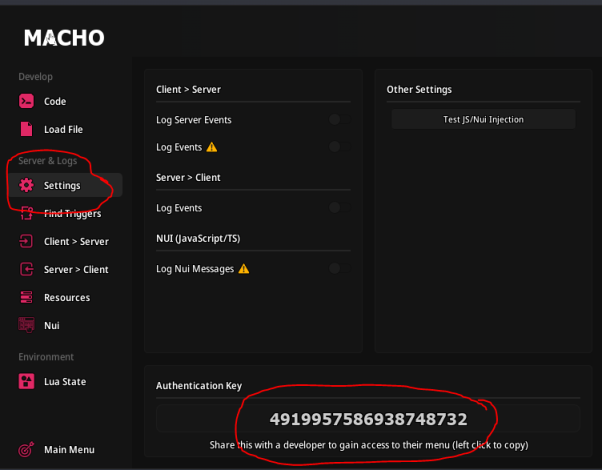Click the 'Develop' sidebar section label
The image size is (602, 470).
click(35, 76)
